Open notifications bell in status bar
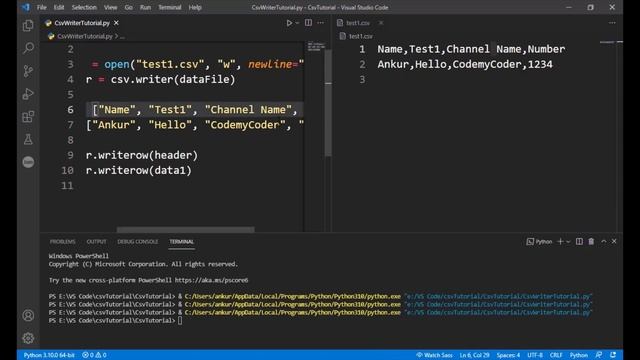Screen dimensions: 640x360 [613, 355]
